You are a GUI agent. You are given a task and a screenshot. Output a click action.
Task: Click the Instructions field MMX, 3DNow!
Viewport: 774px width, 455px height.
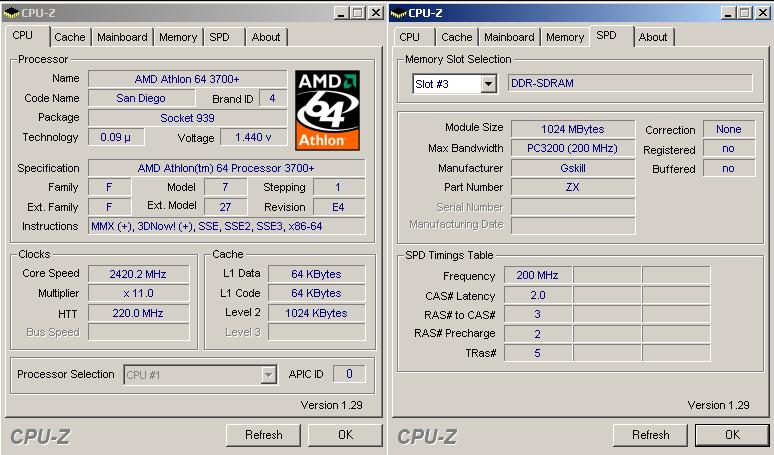click(x=226, y=226)
